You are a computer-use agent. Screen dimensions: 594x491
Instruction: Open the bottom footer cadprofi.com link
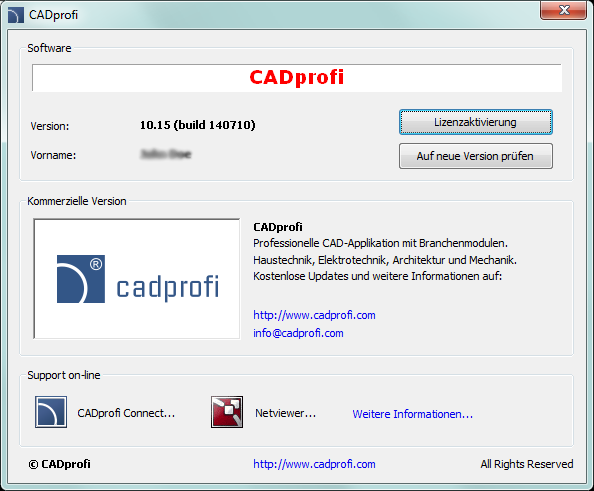point(314,464)
